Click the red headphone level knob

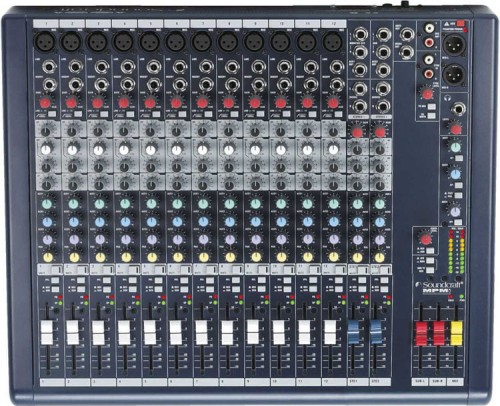click(456, 128)
